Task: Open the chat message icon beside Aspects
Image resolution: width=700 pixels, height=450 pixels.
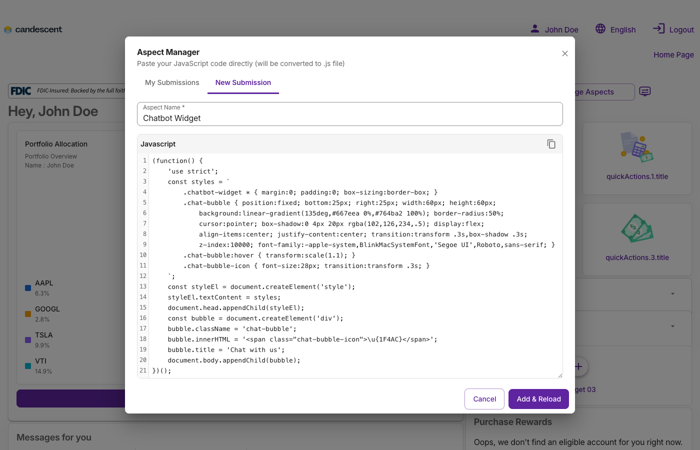Action: pos(645,92)
